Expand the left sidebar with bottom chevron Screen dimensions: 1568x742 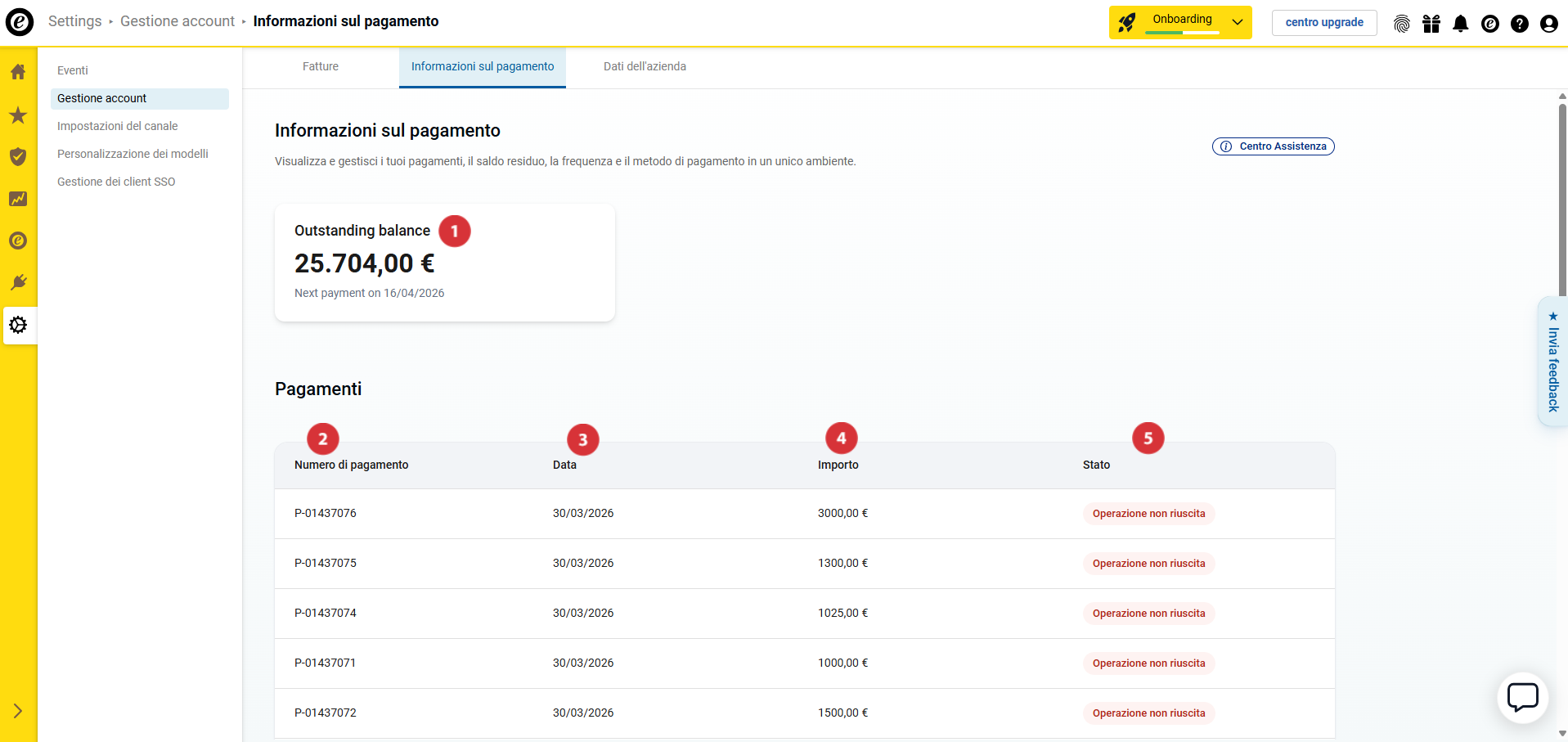point(18,711)
